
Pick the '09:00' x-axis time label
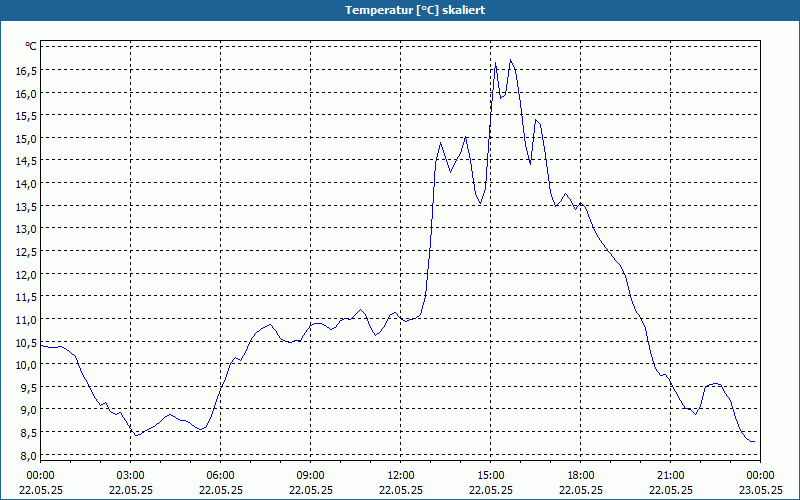pos(311,476)
